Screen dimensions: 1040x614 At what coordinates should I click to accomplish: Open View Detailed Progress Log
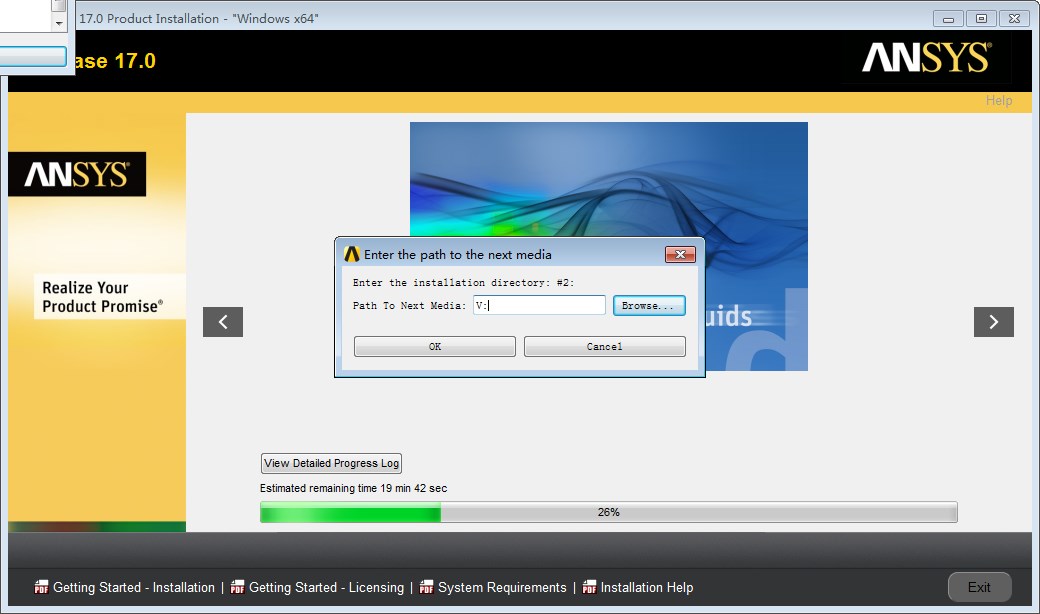(x=331, y=463)
